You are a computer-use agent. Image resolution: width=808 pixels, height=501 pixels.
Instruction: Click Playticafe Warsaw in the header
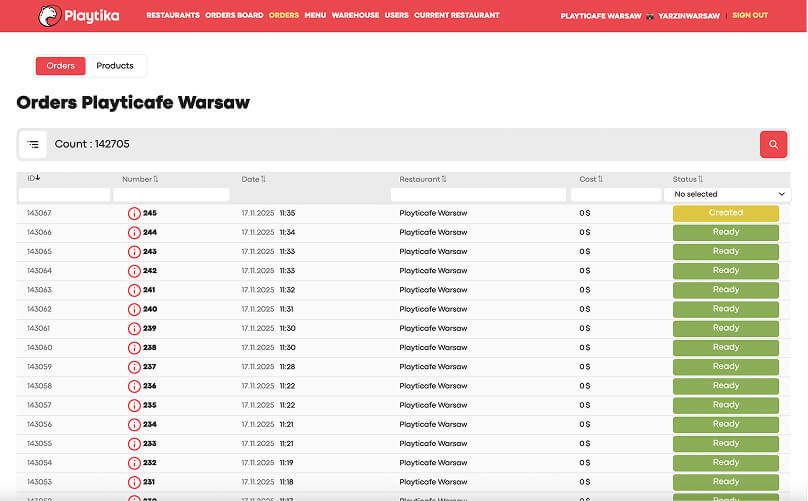tap(601, 16)
